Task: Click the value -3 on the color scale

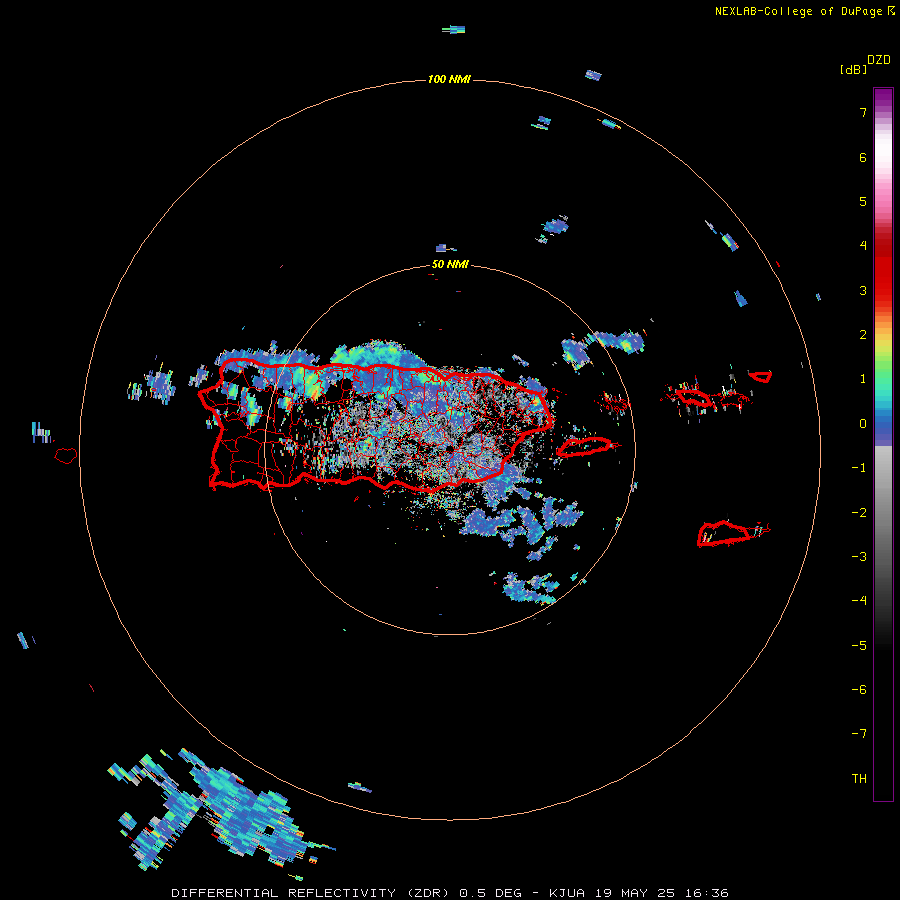Action: pyautogui.click(x=859, y=557)
